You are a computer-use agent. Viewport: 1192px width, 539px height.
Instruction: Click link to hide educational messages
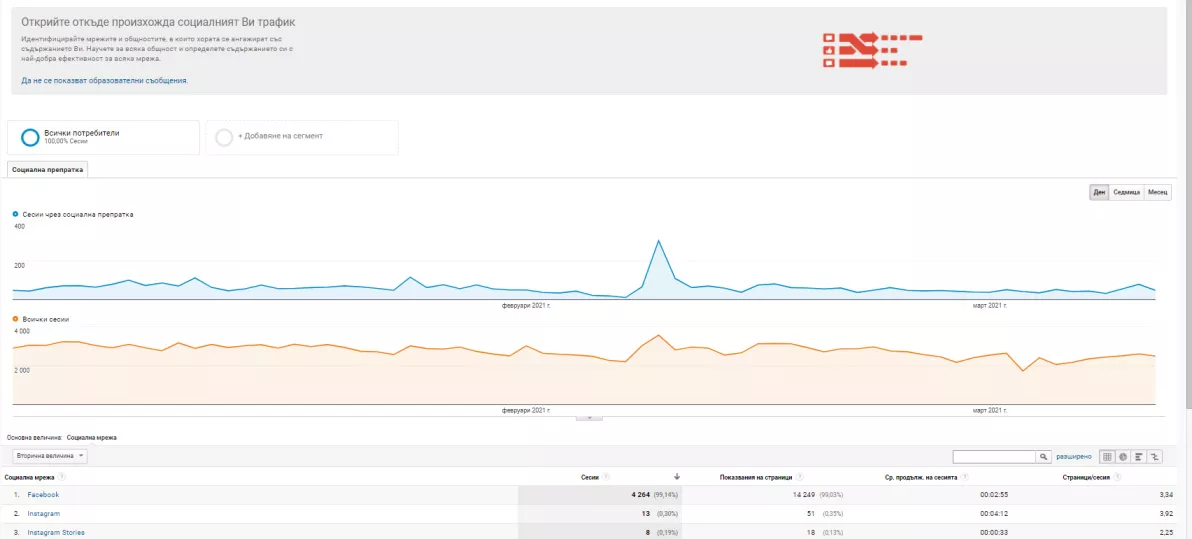104,80
